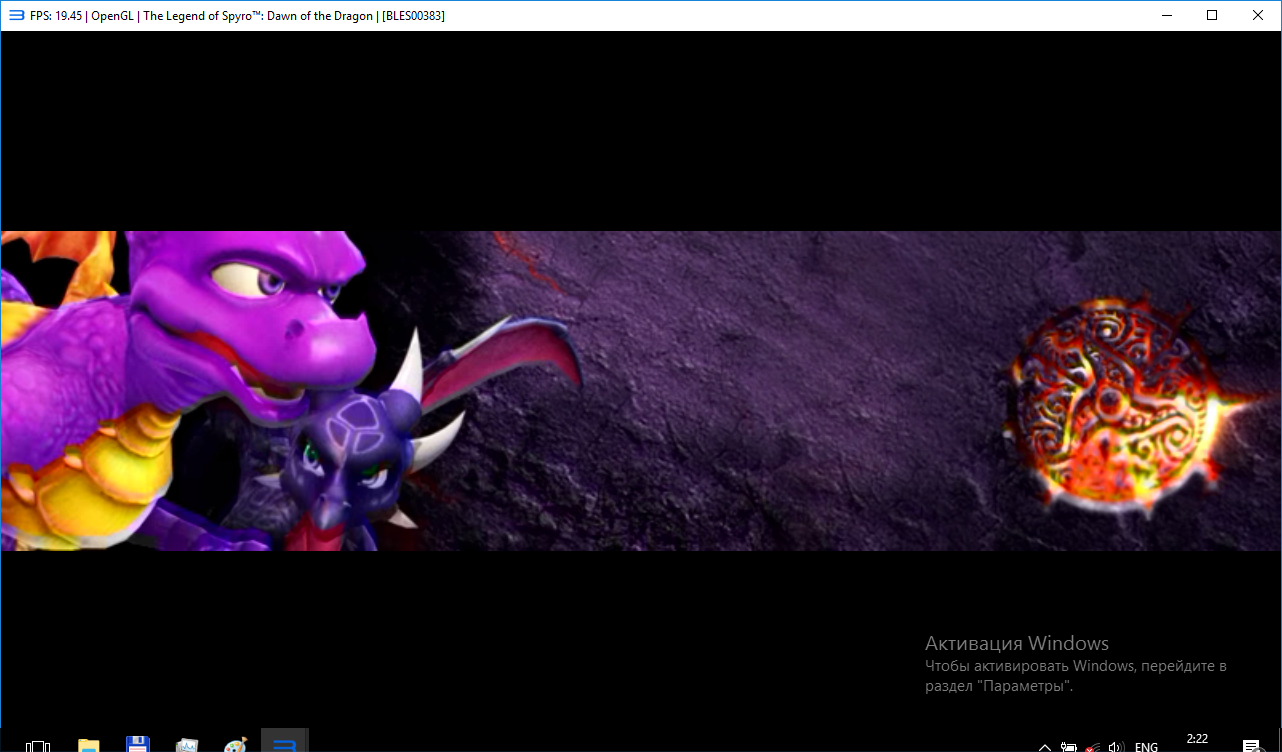The width and height of the screenshot is (1282, 752).
Task: Close the Legend of Spyro game window
Action: click(x=1258, y=15)
